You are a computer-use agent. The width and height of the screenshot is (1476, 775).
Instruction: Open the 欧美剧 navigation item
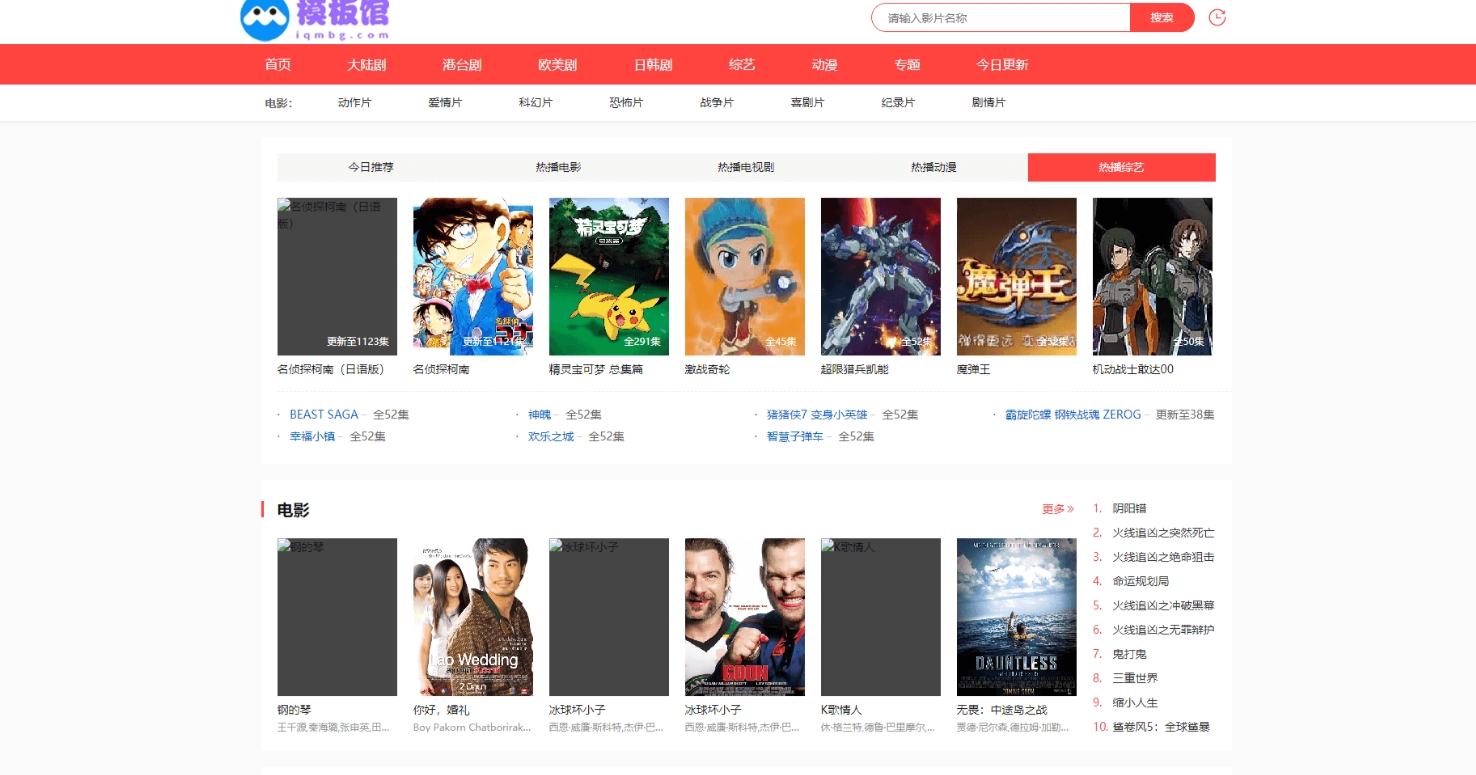[x=558, y=65]
